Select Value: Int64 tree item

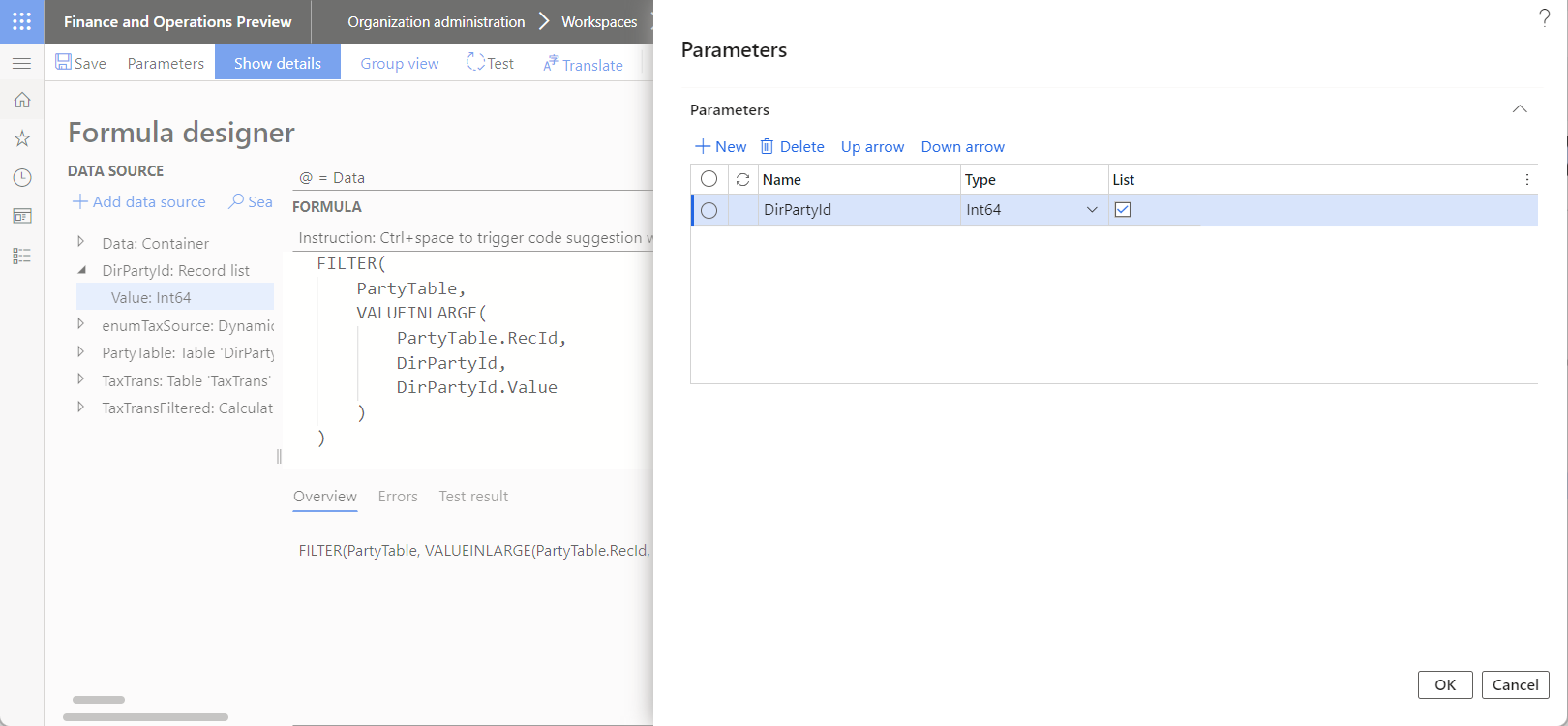click(175, 297)
